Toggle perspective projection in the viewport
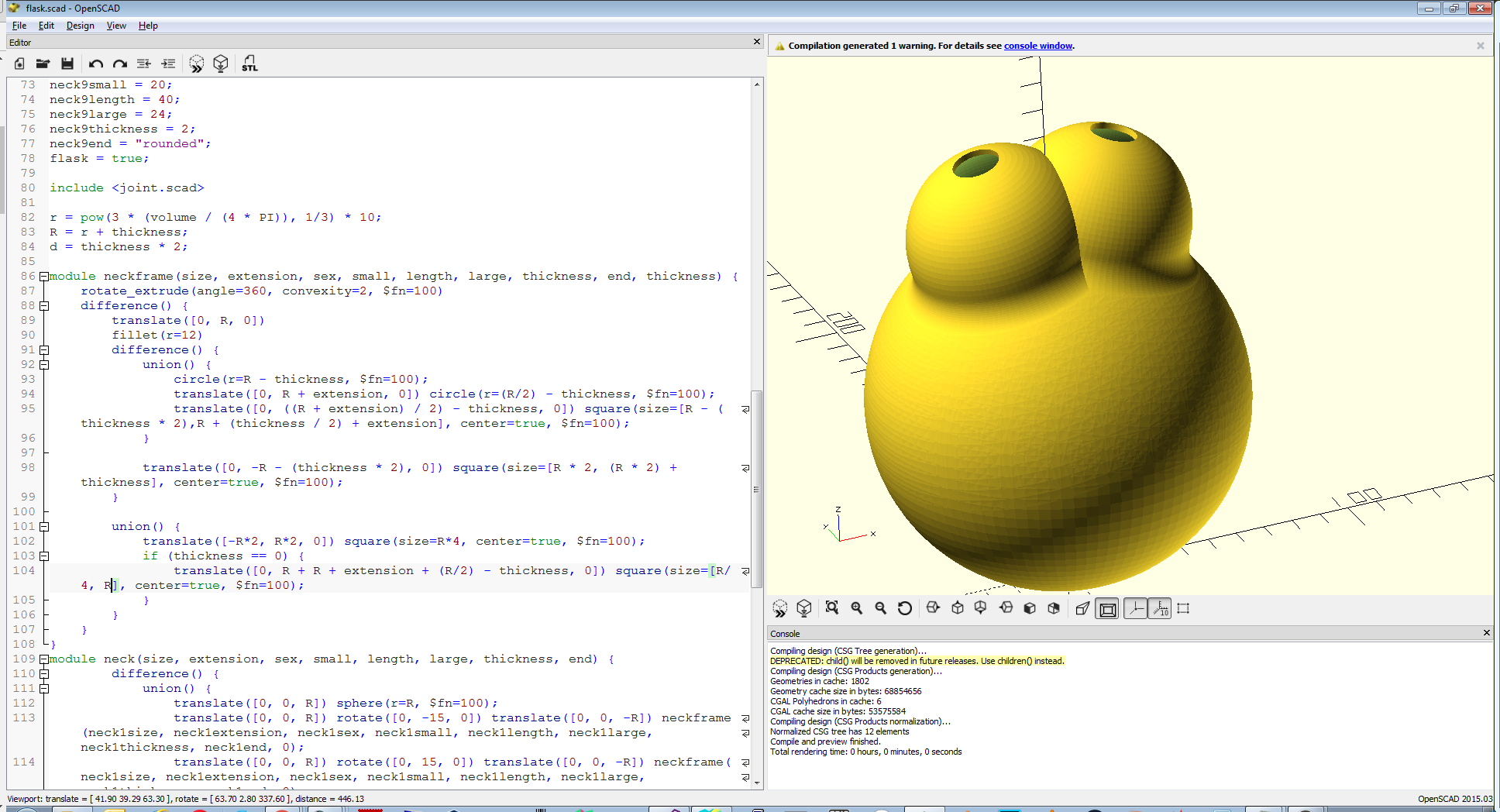This screenshot has width=1500, height=812. [x=1082, y=608]
